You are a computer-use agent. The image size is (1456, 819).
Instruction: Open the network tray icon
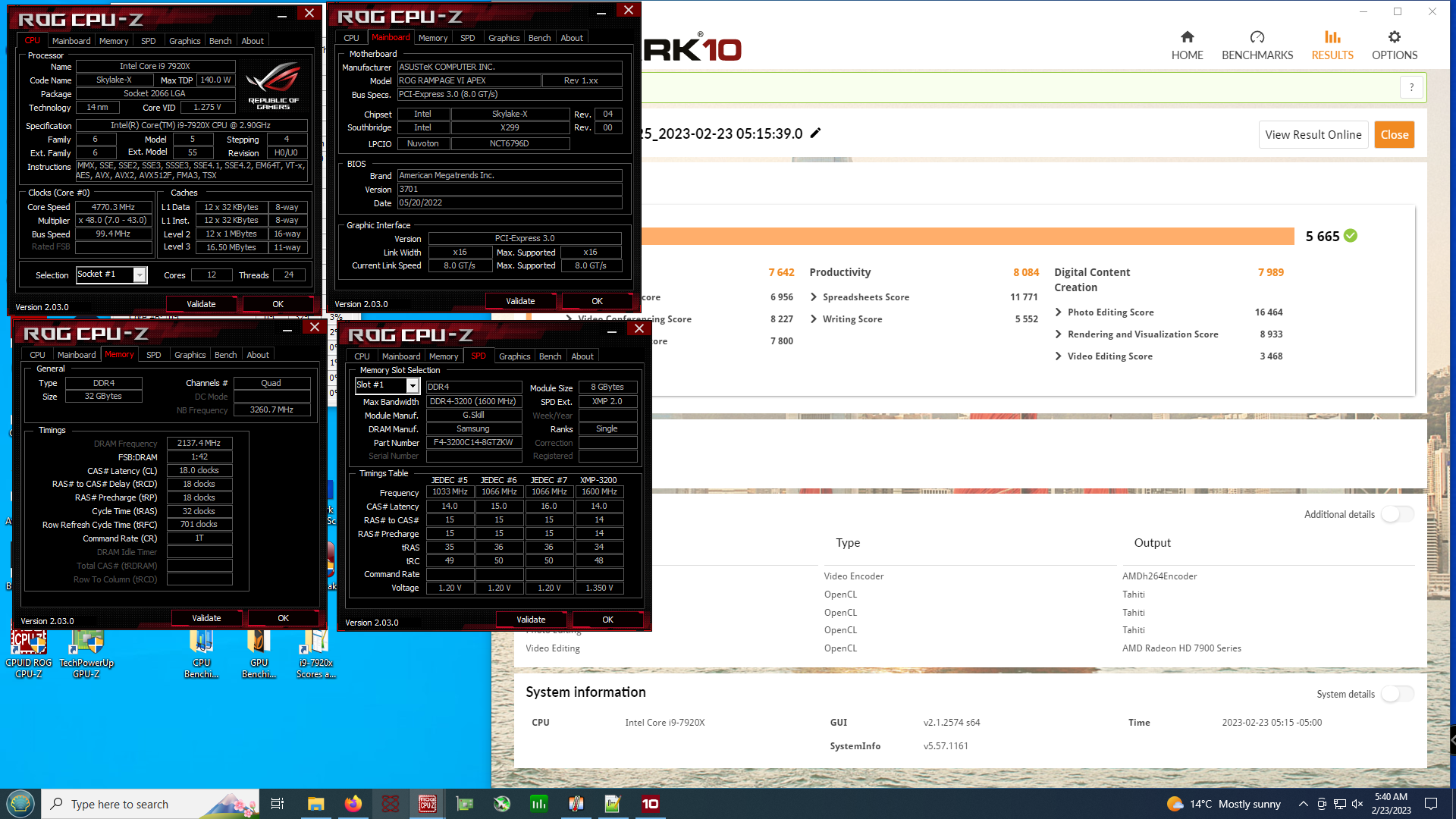tap(1340, 804)
